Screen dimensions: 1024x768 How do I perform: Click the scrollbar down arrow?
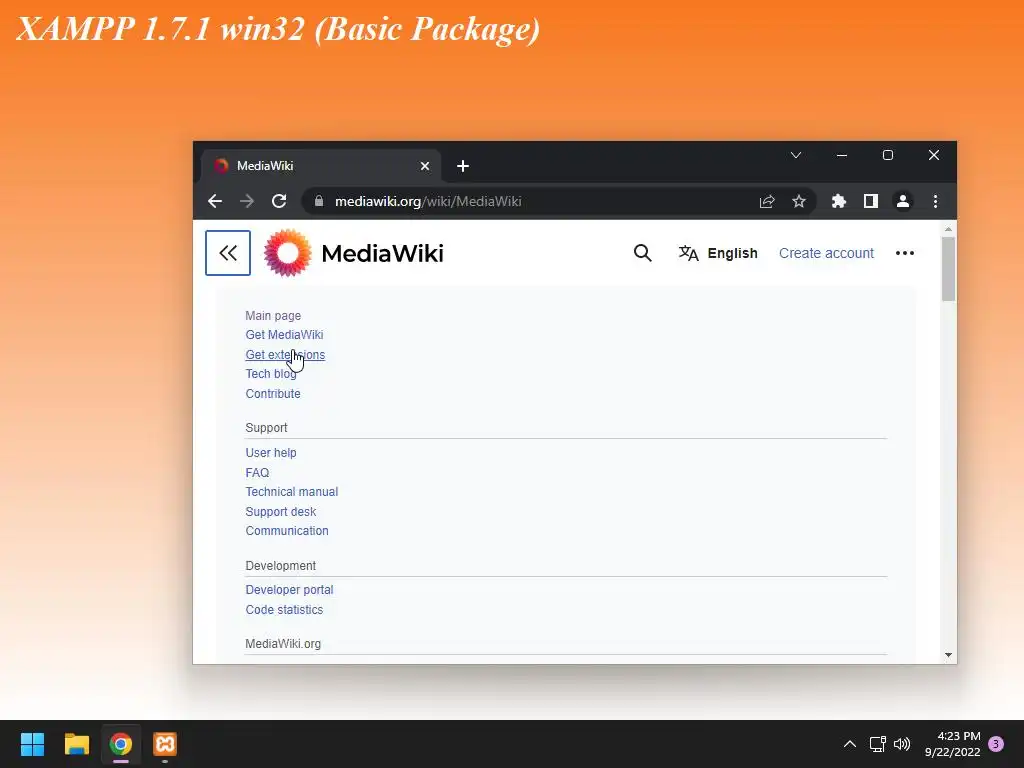click(948, 655)
